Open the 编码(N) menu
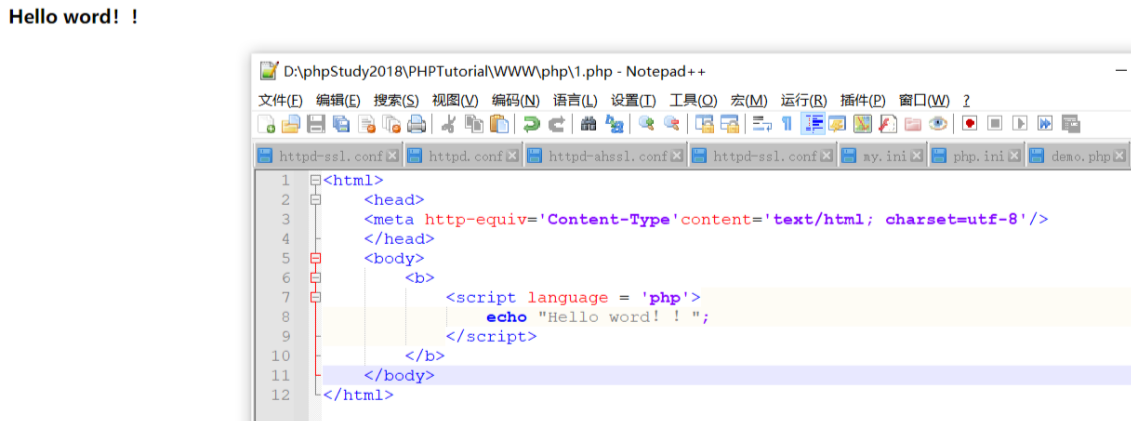Image resolution: width=1131 pixels, height=421 pixels. click(516, 100)
